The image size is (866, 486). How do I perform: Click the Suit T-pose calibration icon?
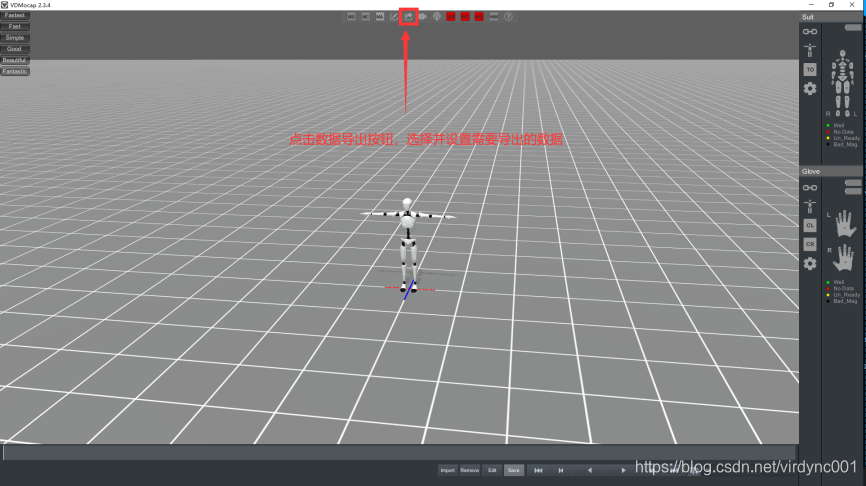click(x=810, y=50)
